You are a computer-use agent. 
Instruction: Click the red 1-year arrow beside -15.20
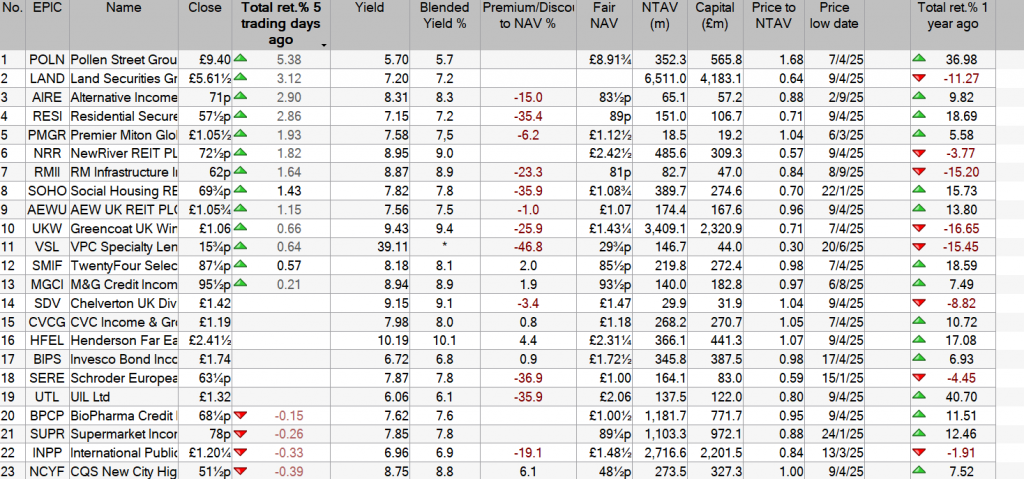(920, 172)
